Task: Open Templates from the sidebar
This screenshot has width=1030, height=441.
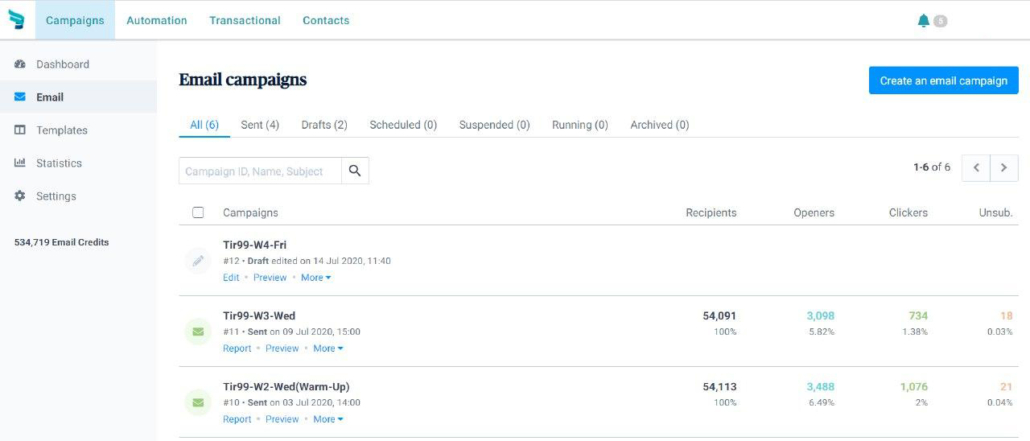Action: point(62,130)
